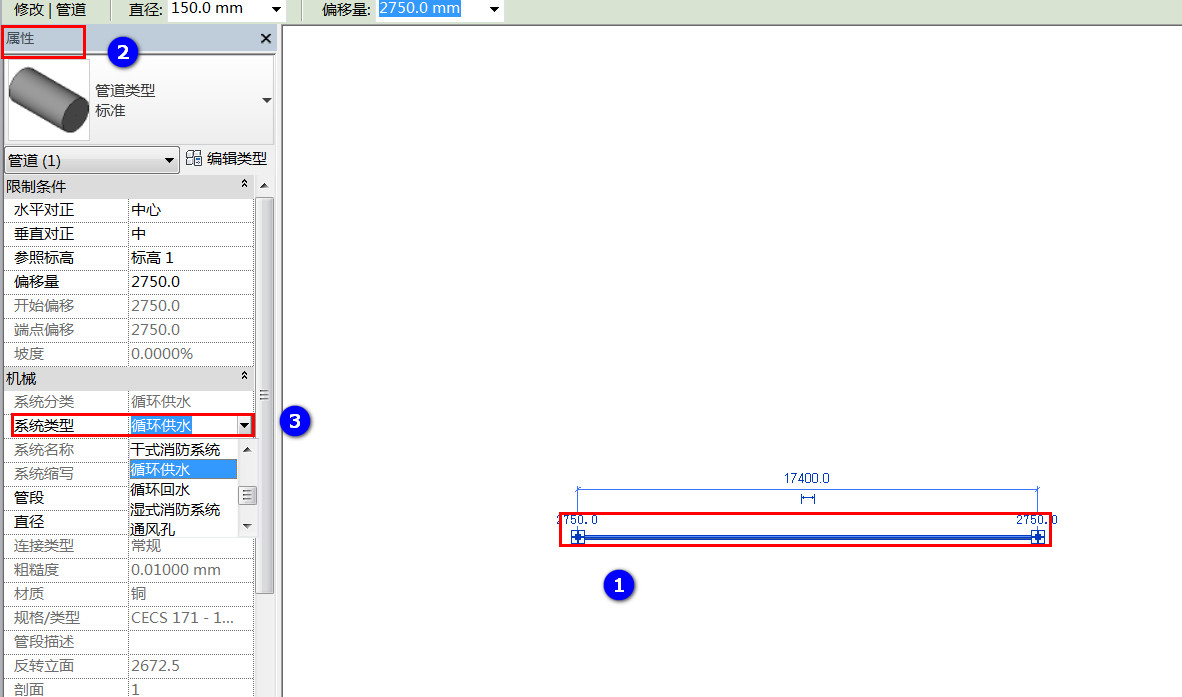This screenshot has height=697, width=1182.
Task: Select 干式消防系统 from the list
Action: [x=175, y=450]
